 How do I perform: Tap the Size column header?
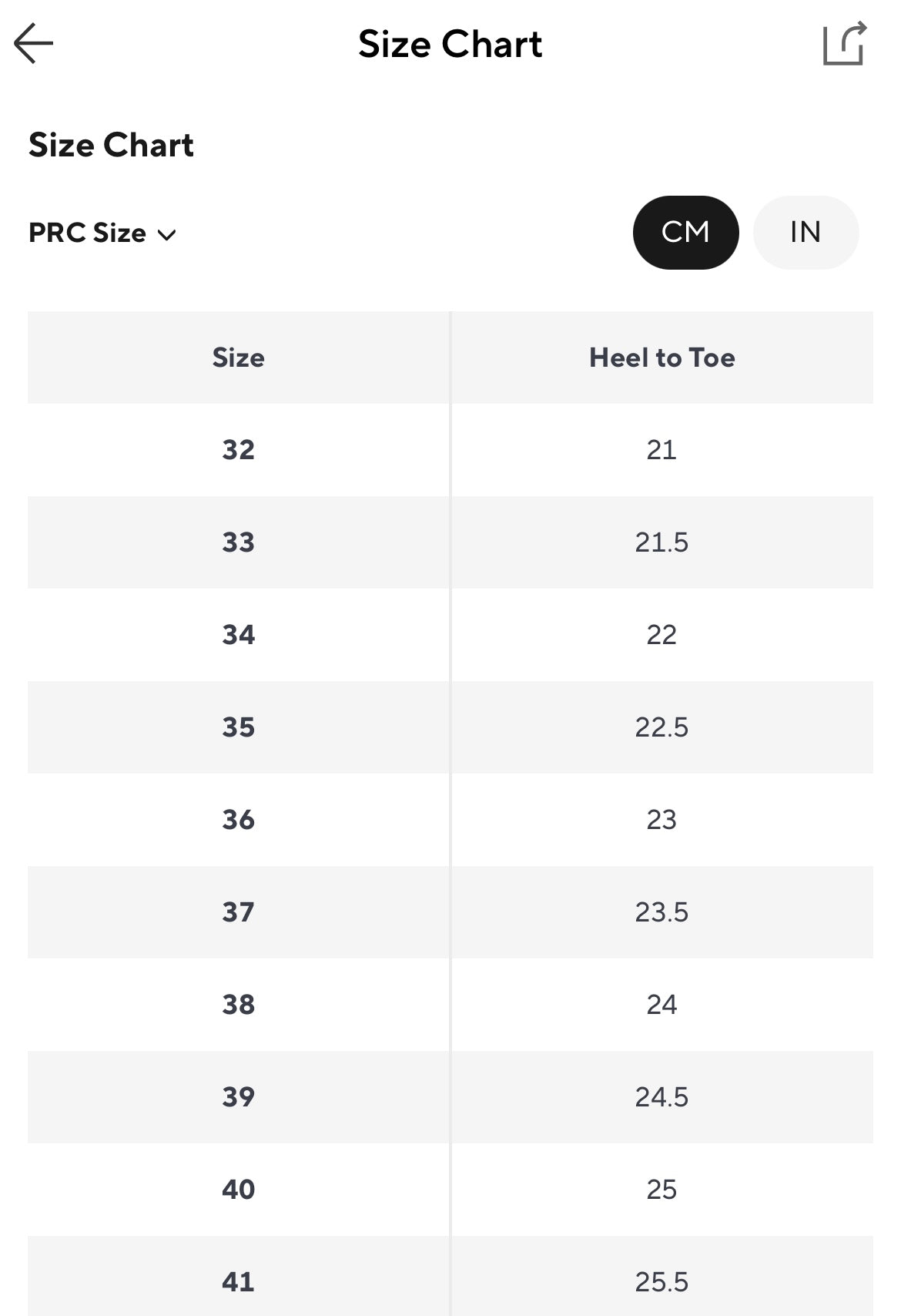pyautogui.click(x=239, y=358)
